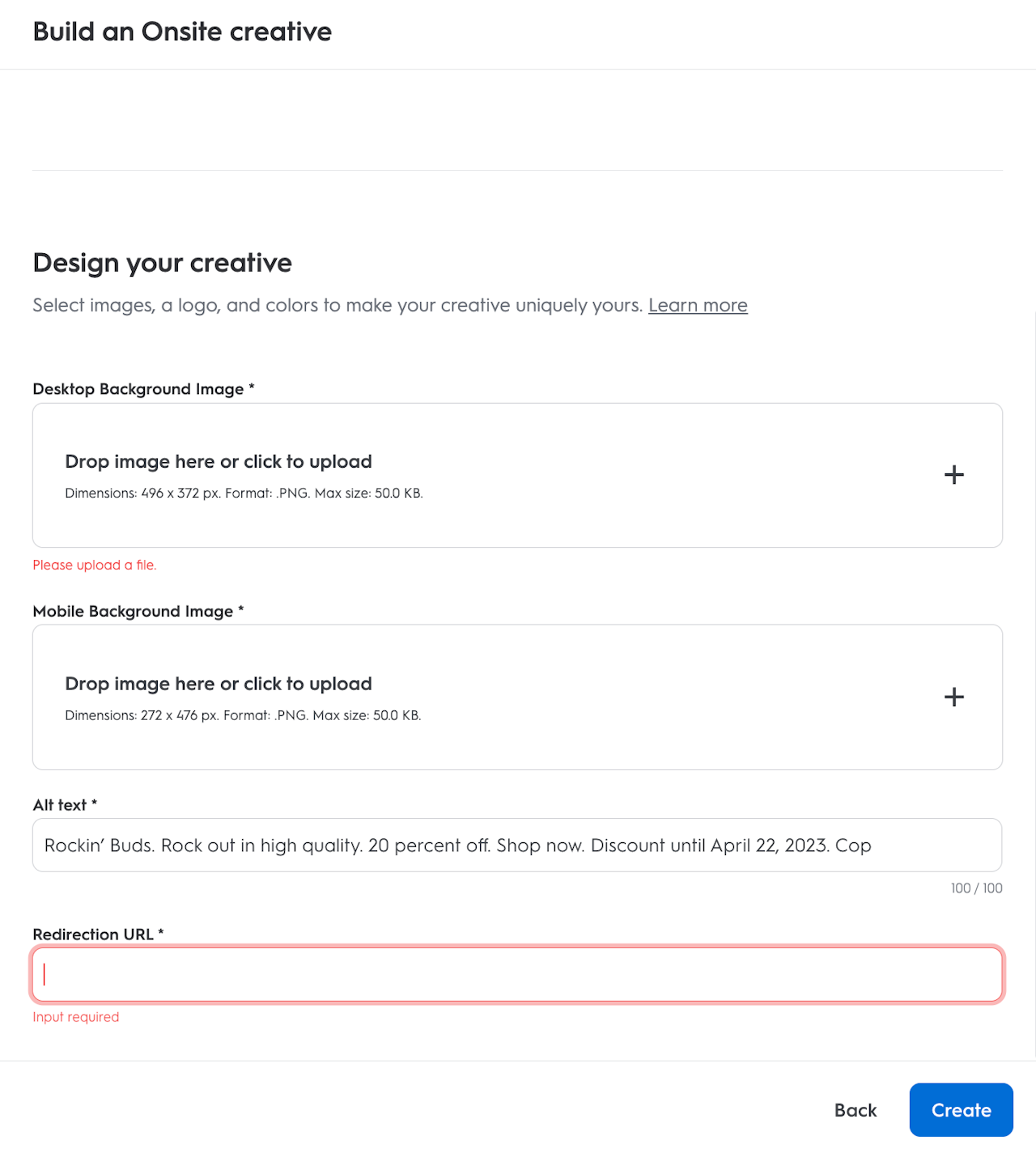Click the 'Build an Onsite creative' title
Image resolution: width=1036 pixels, height=1157 pixels.
click(x=182, y=32)
